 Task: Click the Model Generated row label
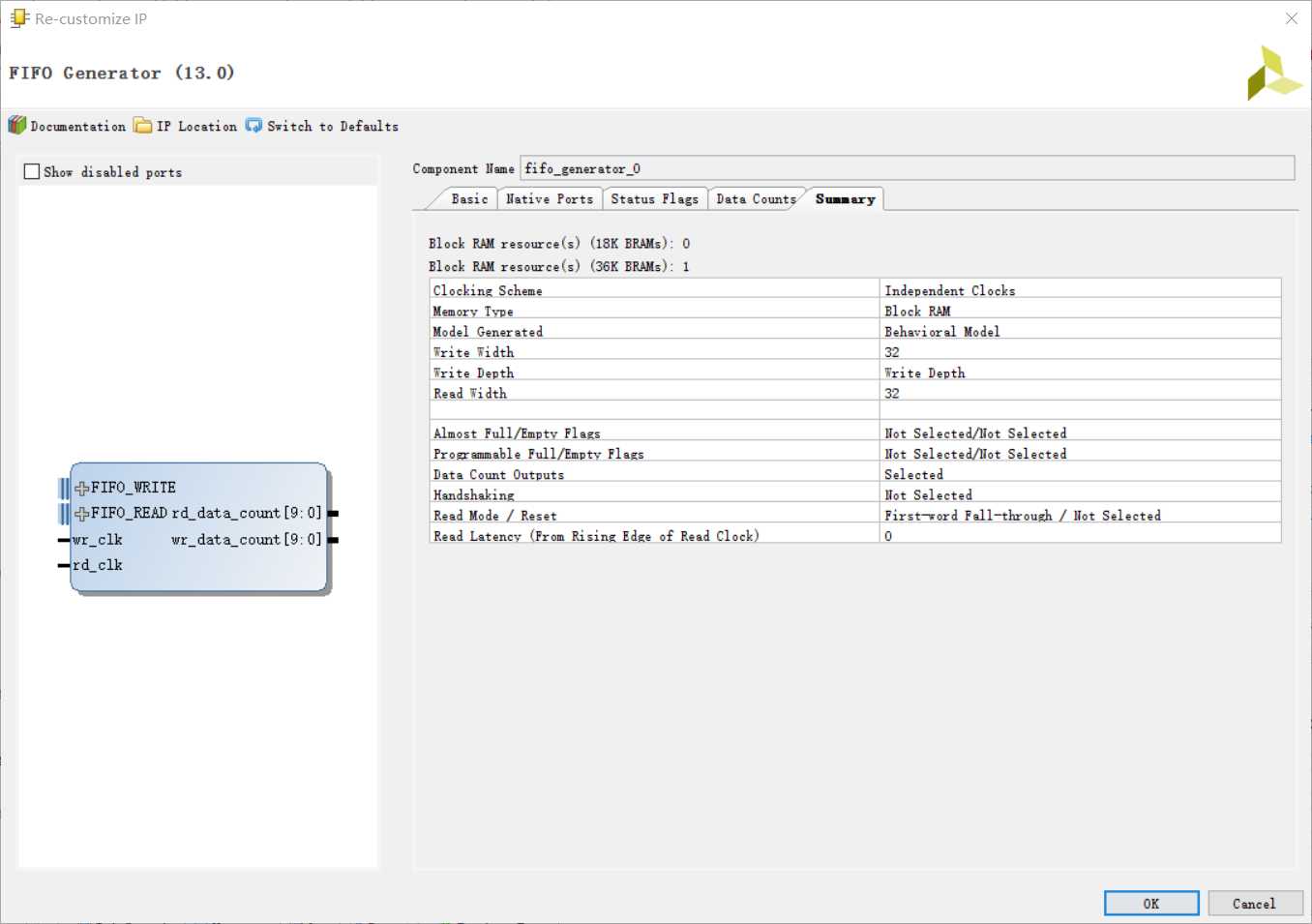click(x=488, y=332)
